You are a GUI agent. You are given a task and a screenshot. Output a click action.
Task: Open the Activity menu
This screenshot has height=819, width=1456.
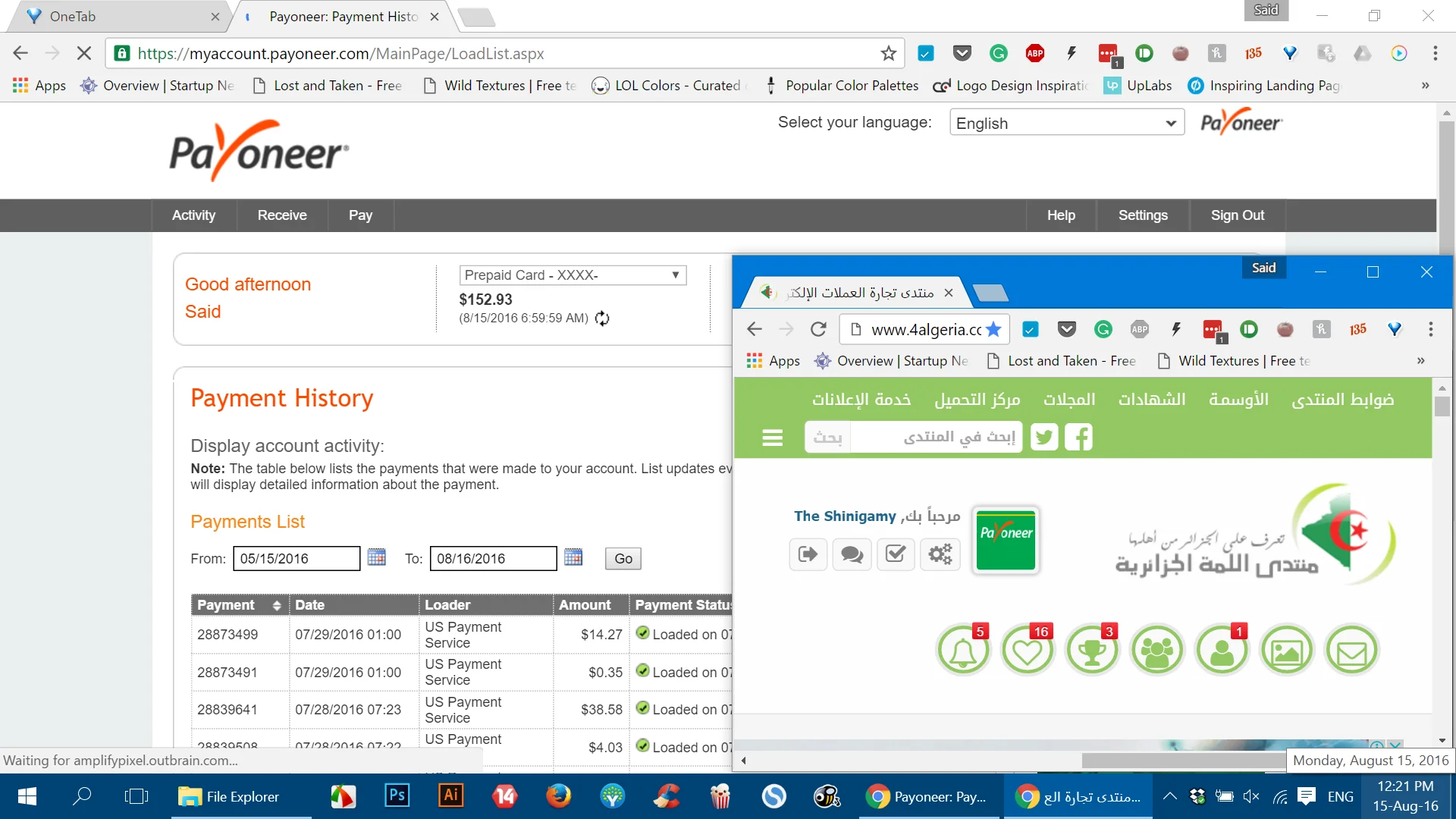[193, 215]
